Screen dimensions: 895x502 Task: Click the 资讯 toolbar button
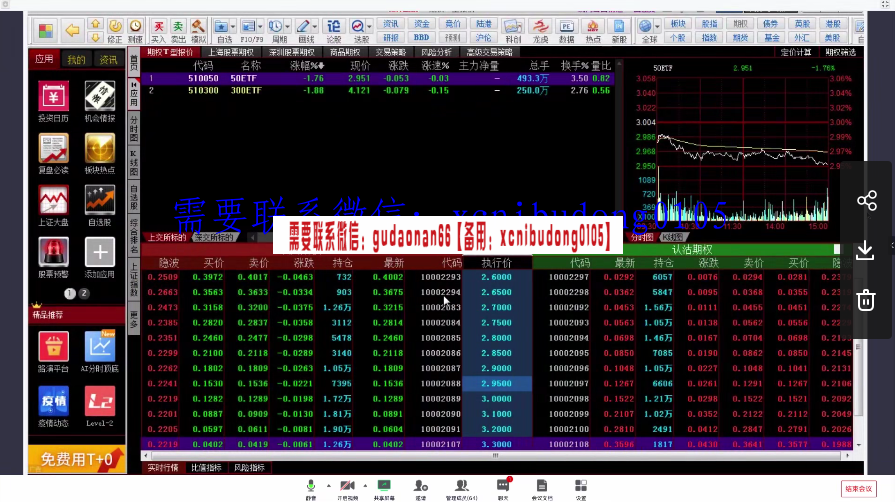(391, 24)
